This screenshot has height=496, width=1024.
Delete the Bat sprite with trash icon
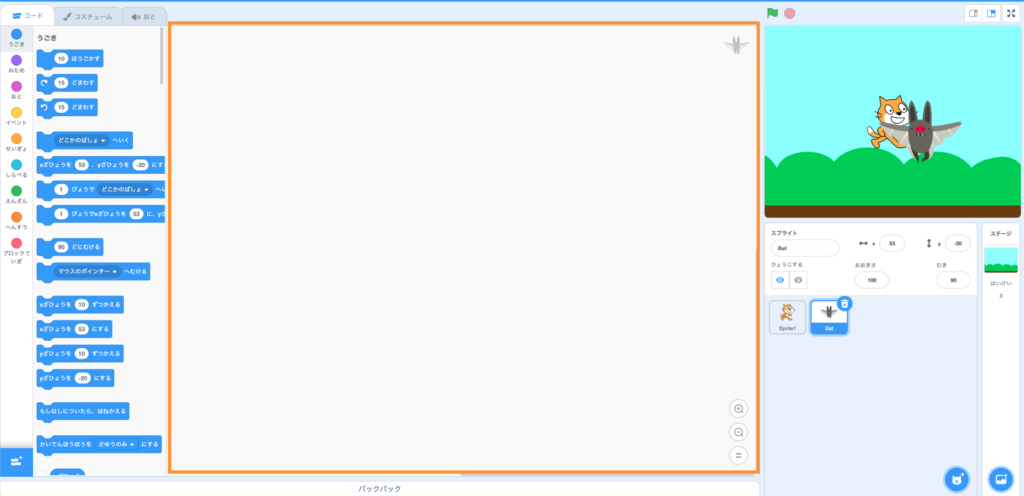[844, 302]
